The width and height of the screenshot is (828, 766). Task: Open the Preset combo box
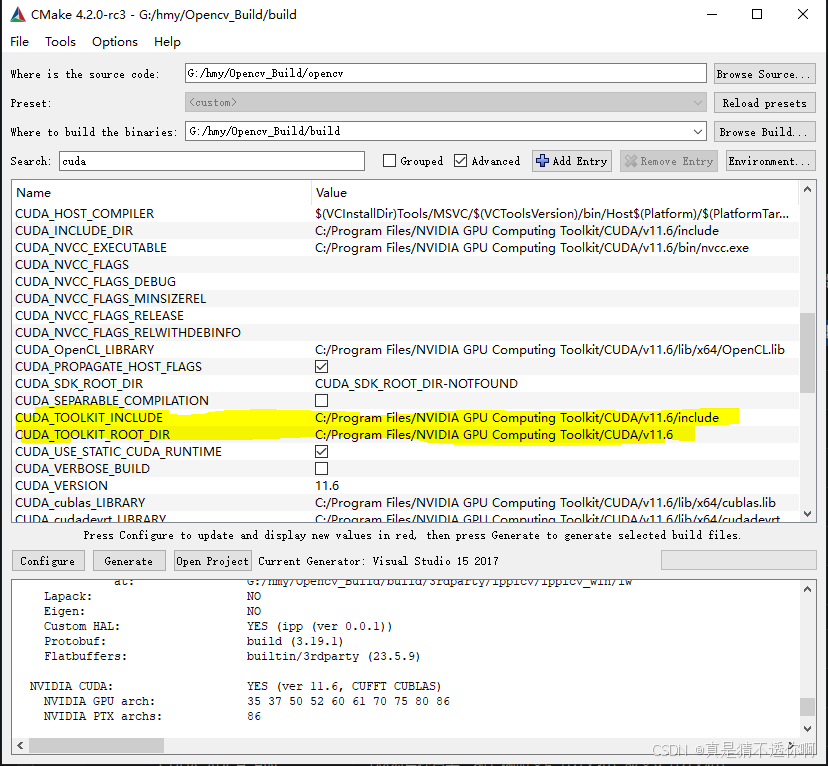446,102
